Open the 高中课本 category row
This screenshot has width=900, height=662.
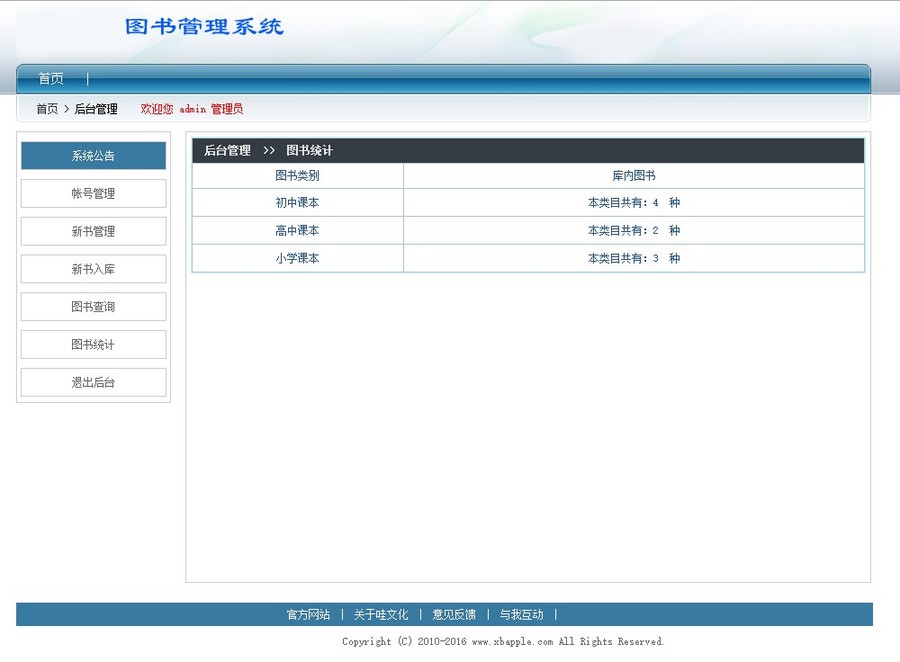click(x=297, y=230)
